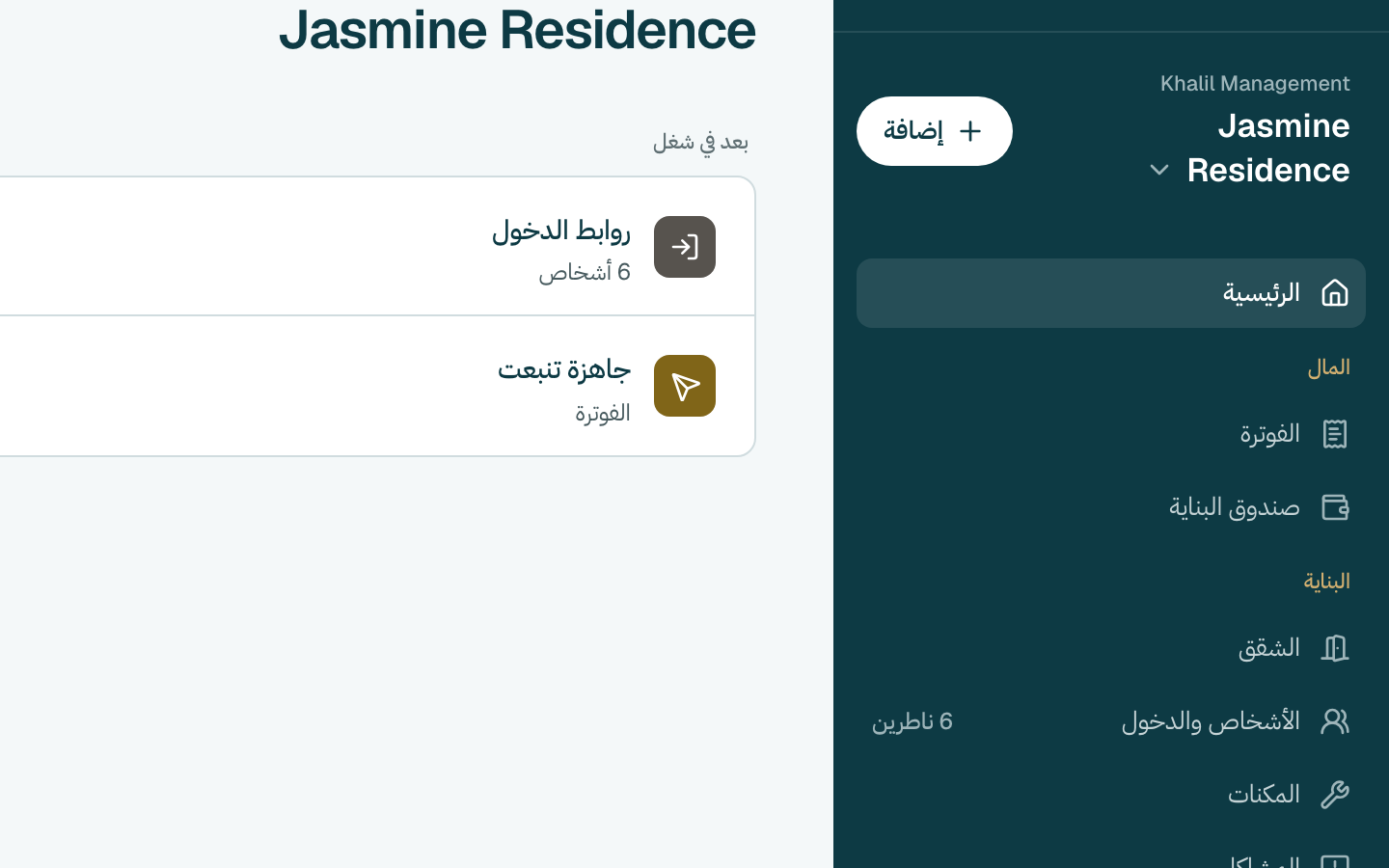1389x868 pixels.
Task: Click the Jasmine Residence page heading
Action: pos(517,30)
